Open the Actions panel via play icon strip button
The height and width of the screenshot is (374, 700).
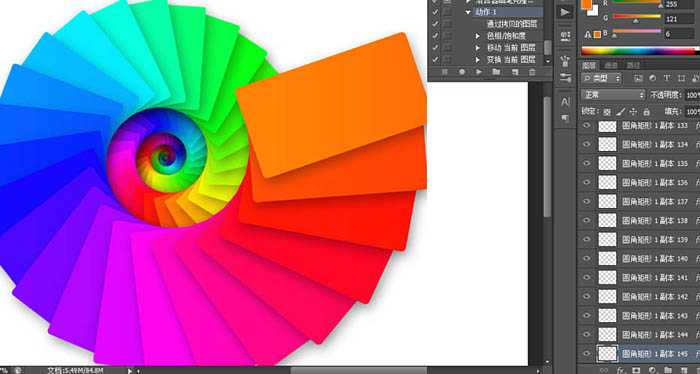(565, 12)
